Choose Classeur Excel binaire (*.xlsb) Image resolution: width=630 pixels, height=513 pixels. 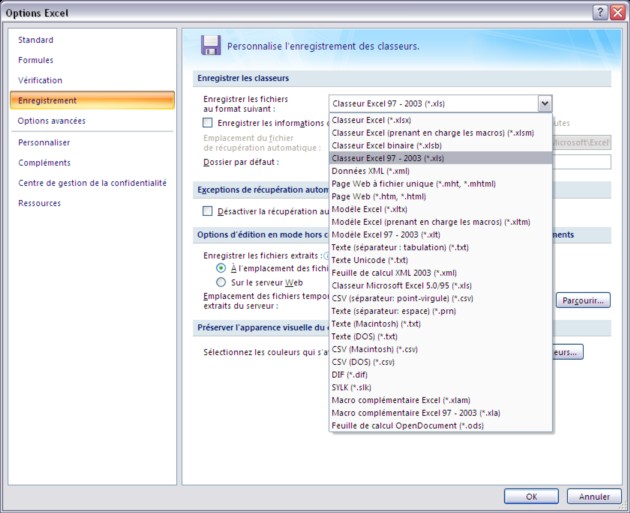click(x=440, y=145)
